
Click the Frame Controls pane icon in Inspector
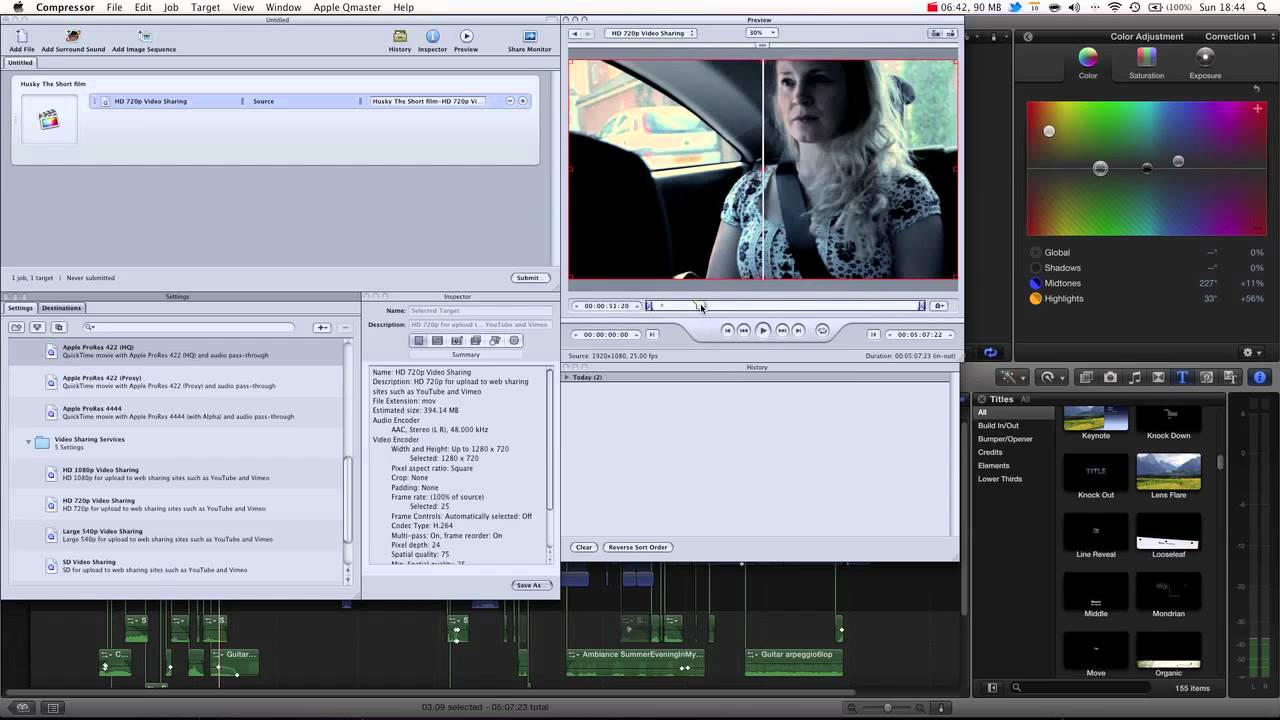point(457,341)
